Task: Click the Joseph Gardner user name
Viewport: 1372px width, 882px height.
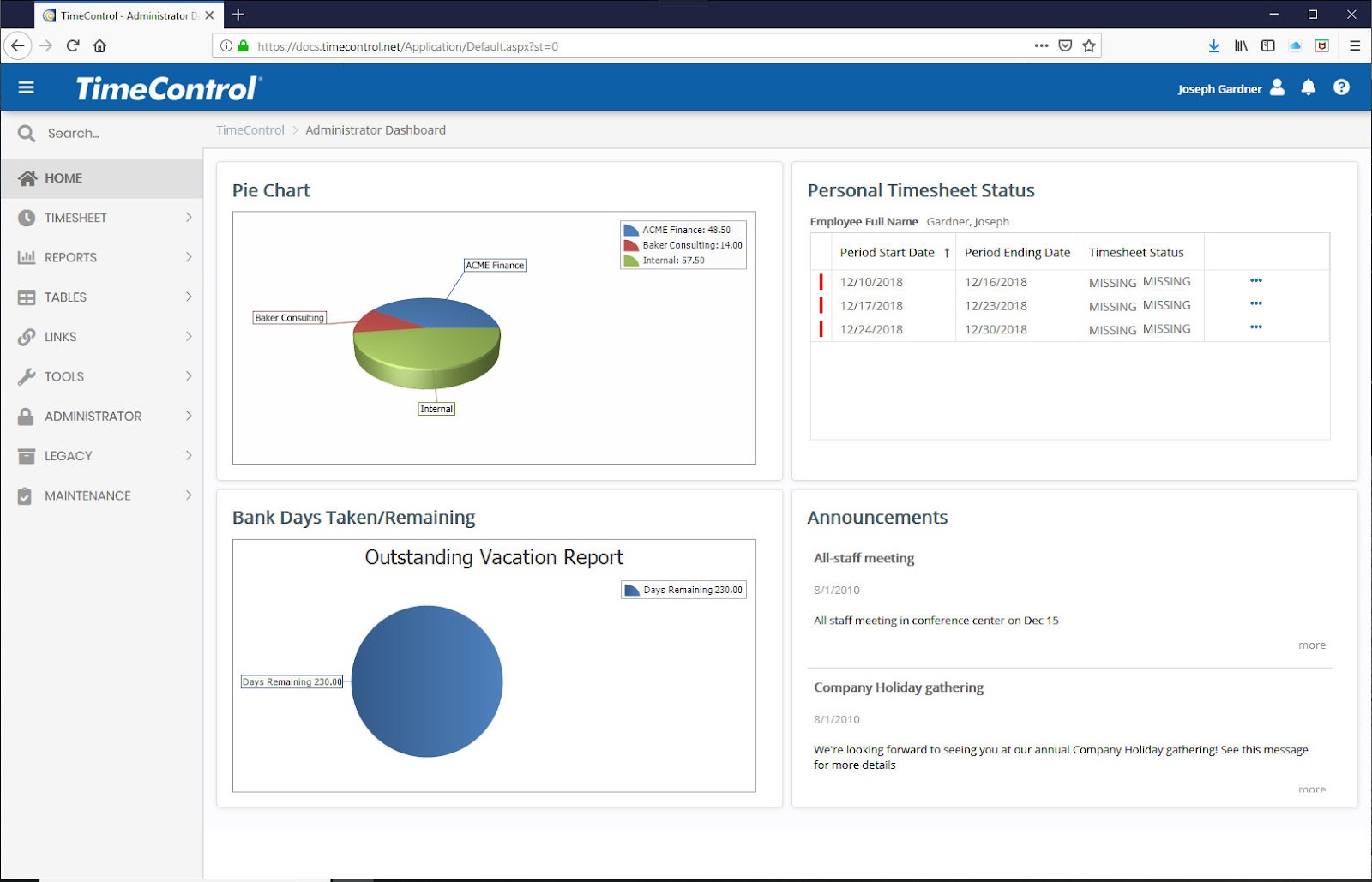Action: 1219,89
